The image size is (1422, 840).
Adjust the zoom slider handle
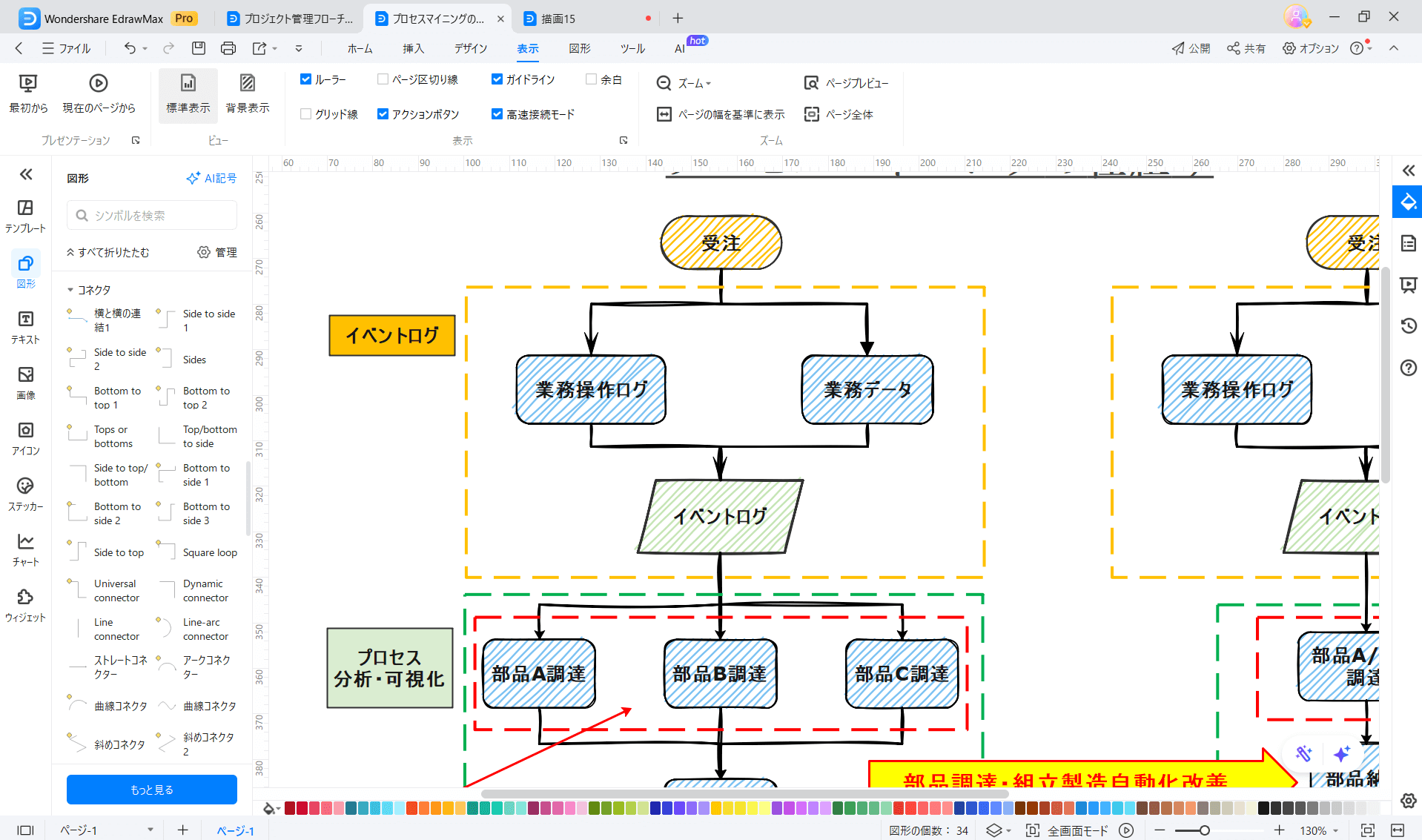pos(1204,830)
